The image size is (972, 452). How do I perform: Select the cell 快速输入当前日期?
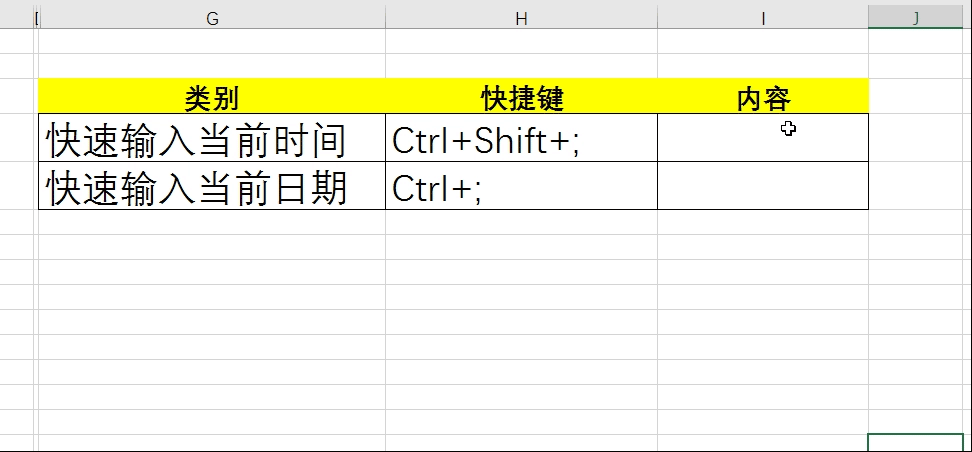pos(212,185)
